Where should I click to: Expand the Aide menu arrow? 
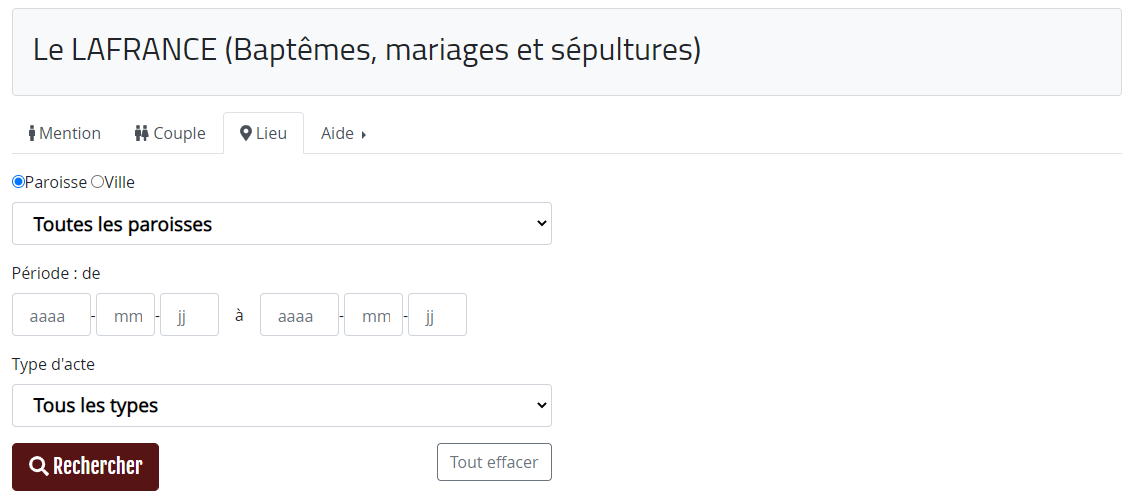coord(364,135)
